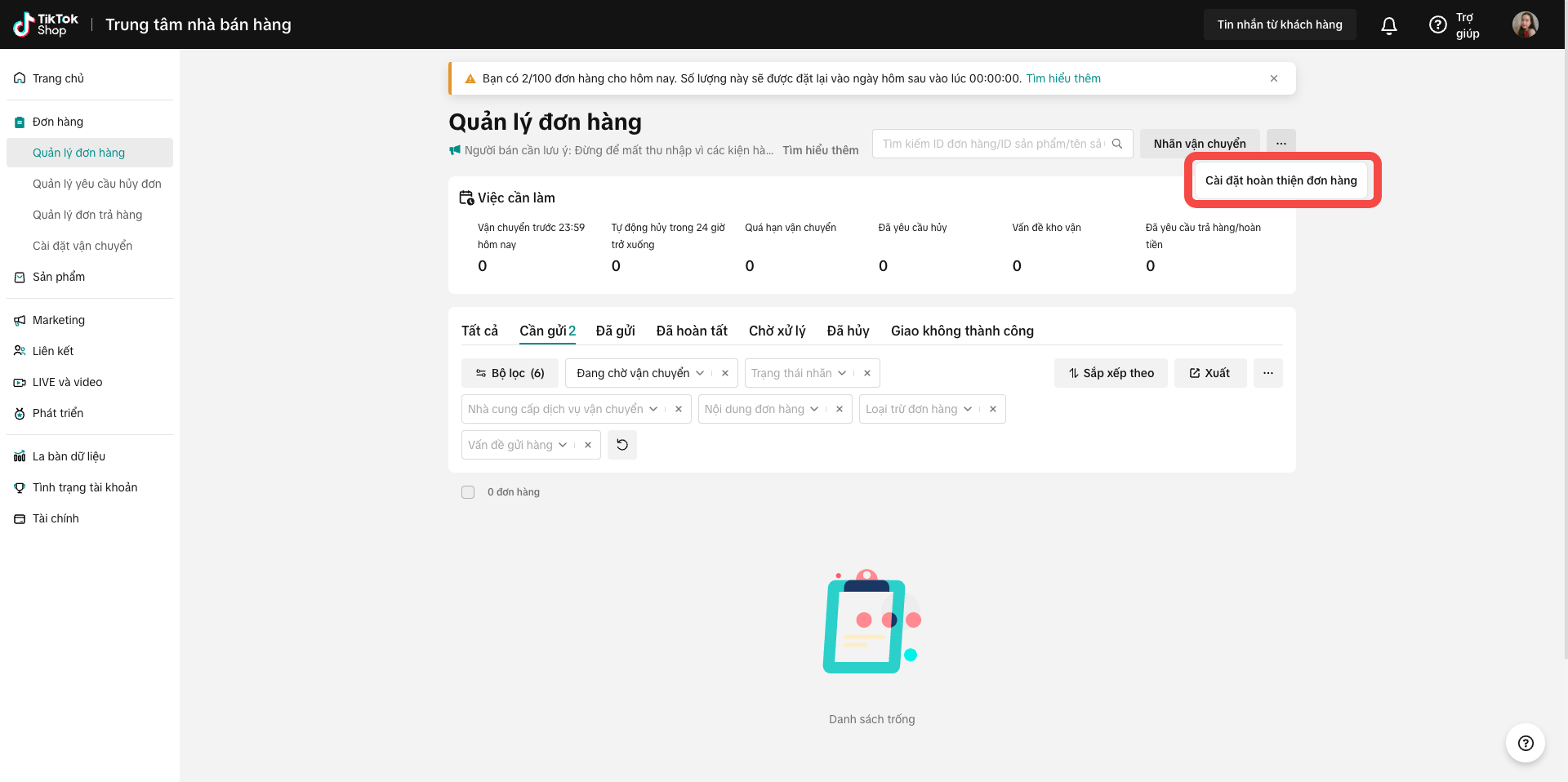Click the TikTok Shop logo
This screenshot has height=782, width=1568.
[x=46, y=24]
